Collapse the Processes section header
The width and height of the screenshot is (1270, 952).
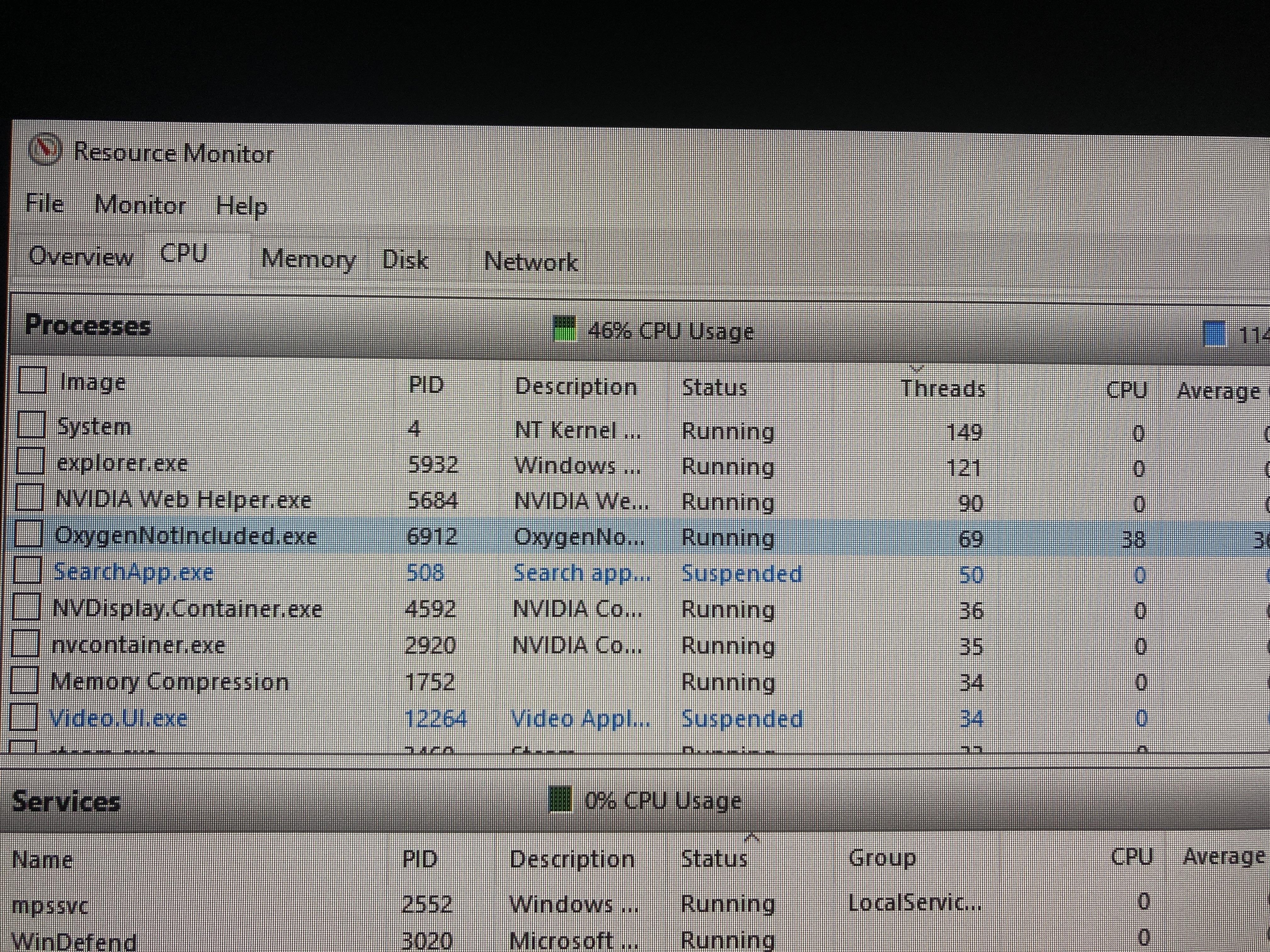click(87, 326)
